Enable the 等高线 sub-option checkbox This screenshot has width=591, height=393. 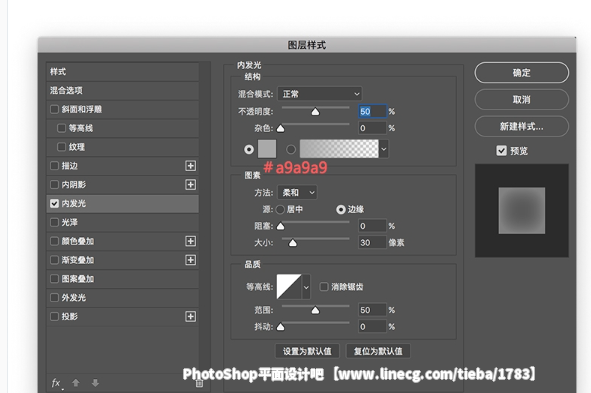61,128
